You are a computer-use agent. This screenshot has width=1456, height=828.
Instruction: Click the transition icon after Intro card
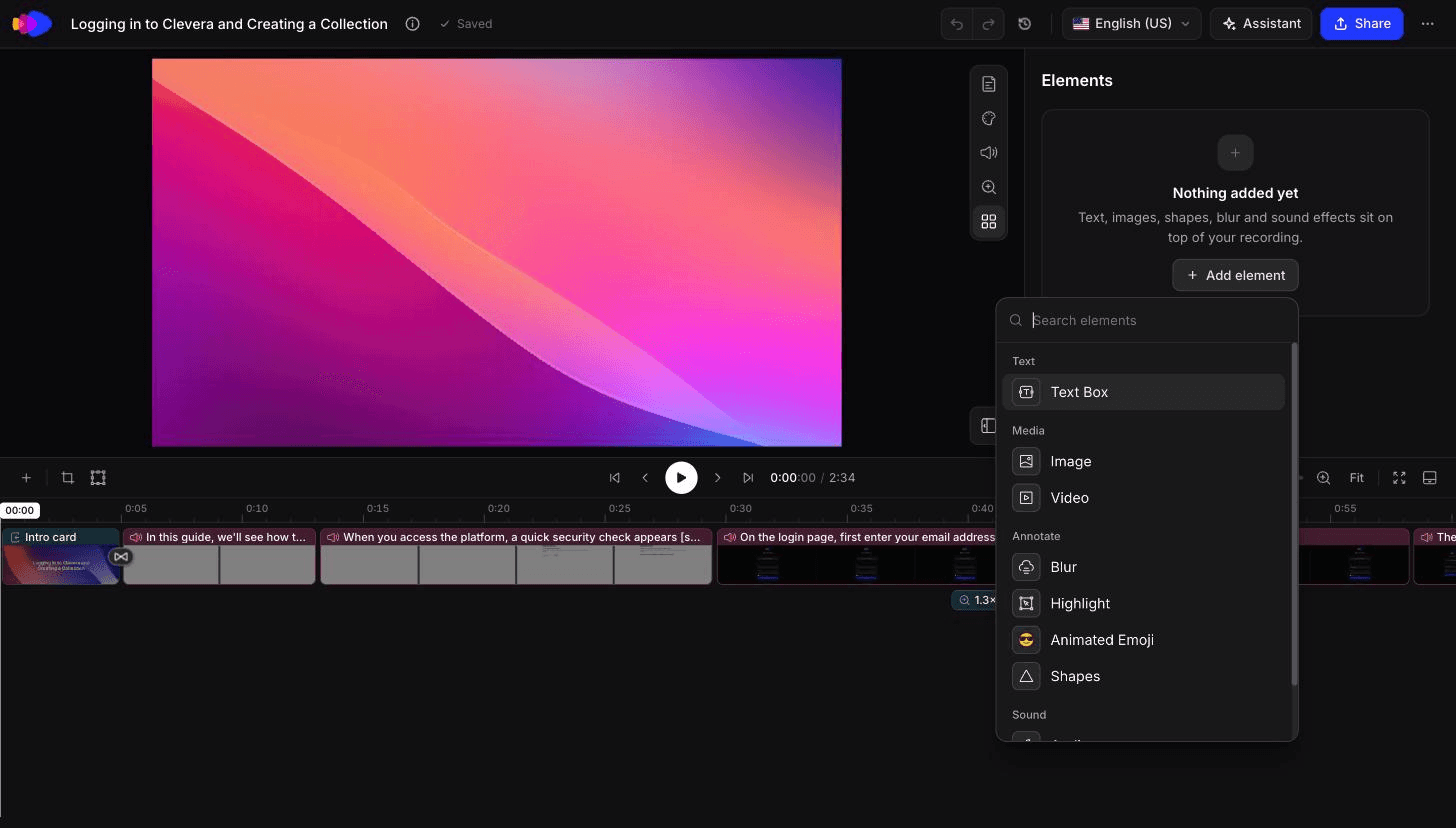[121, 557]
